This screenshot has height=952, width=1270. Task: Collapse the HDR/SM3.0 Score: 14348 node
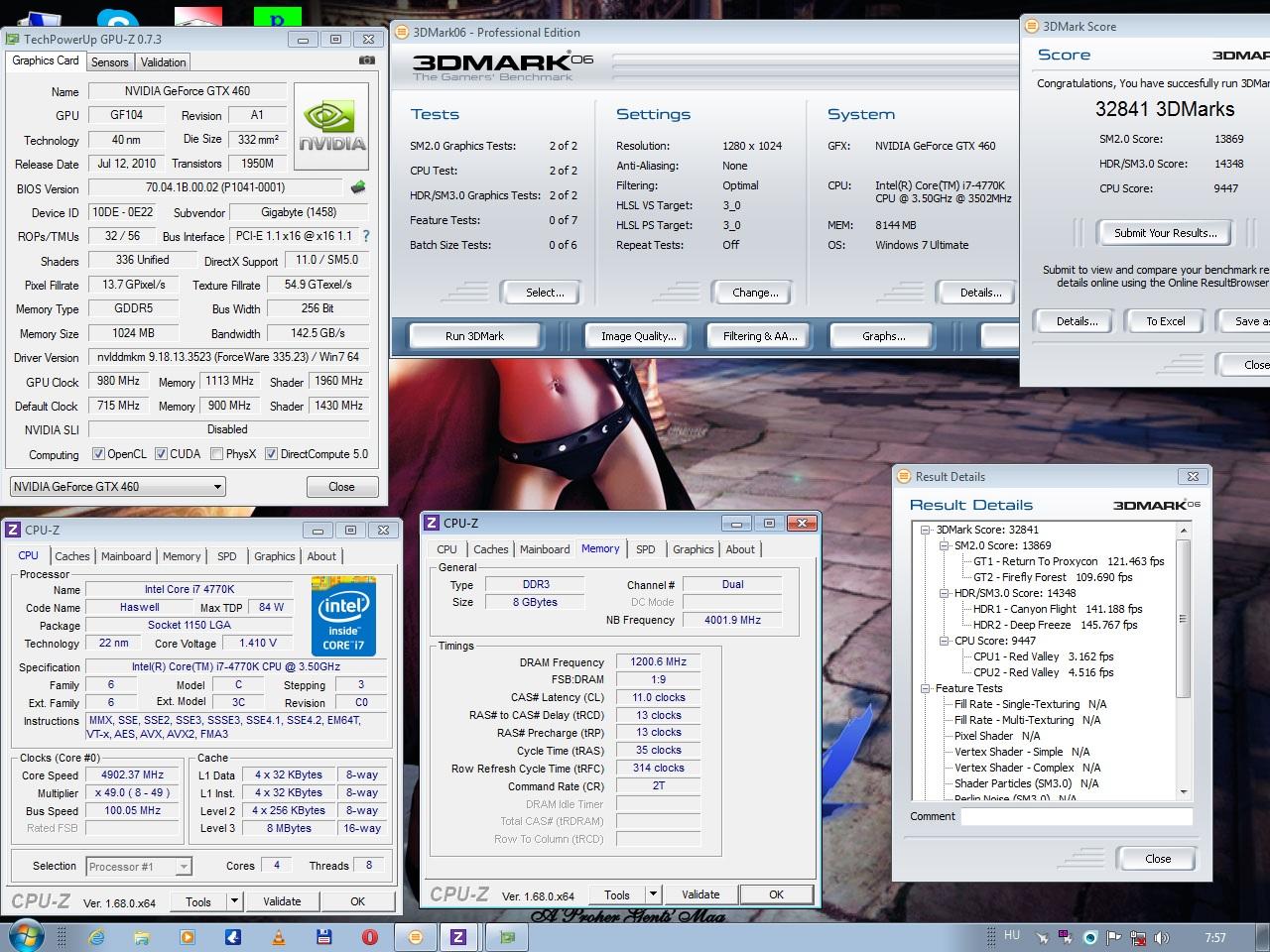tap(945, 593)
